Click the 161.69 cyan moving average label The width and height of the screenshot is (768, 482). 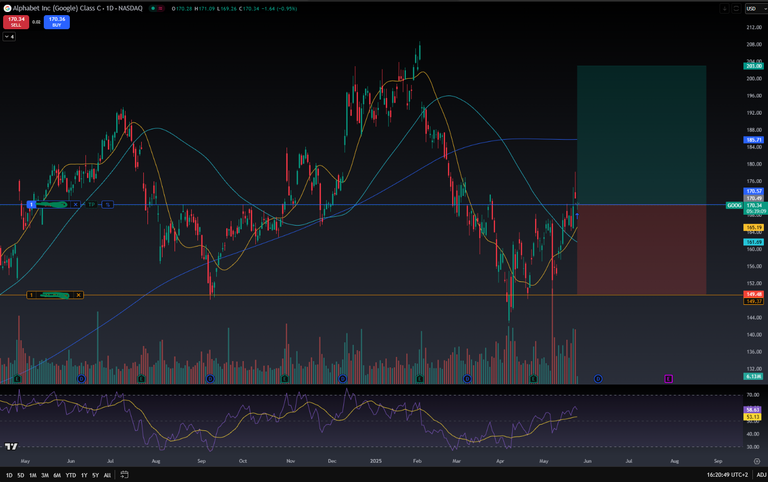pyautogui.click(x=754, y=242)
